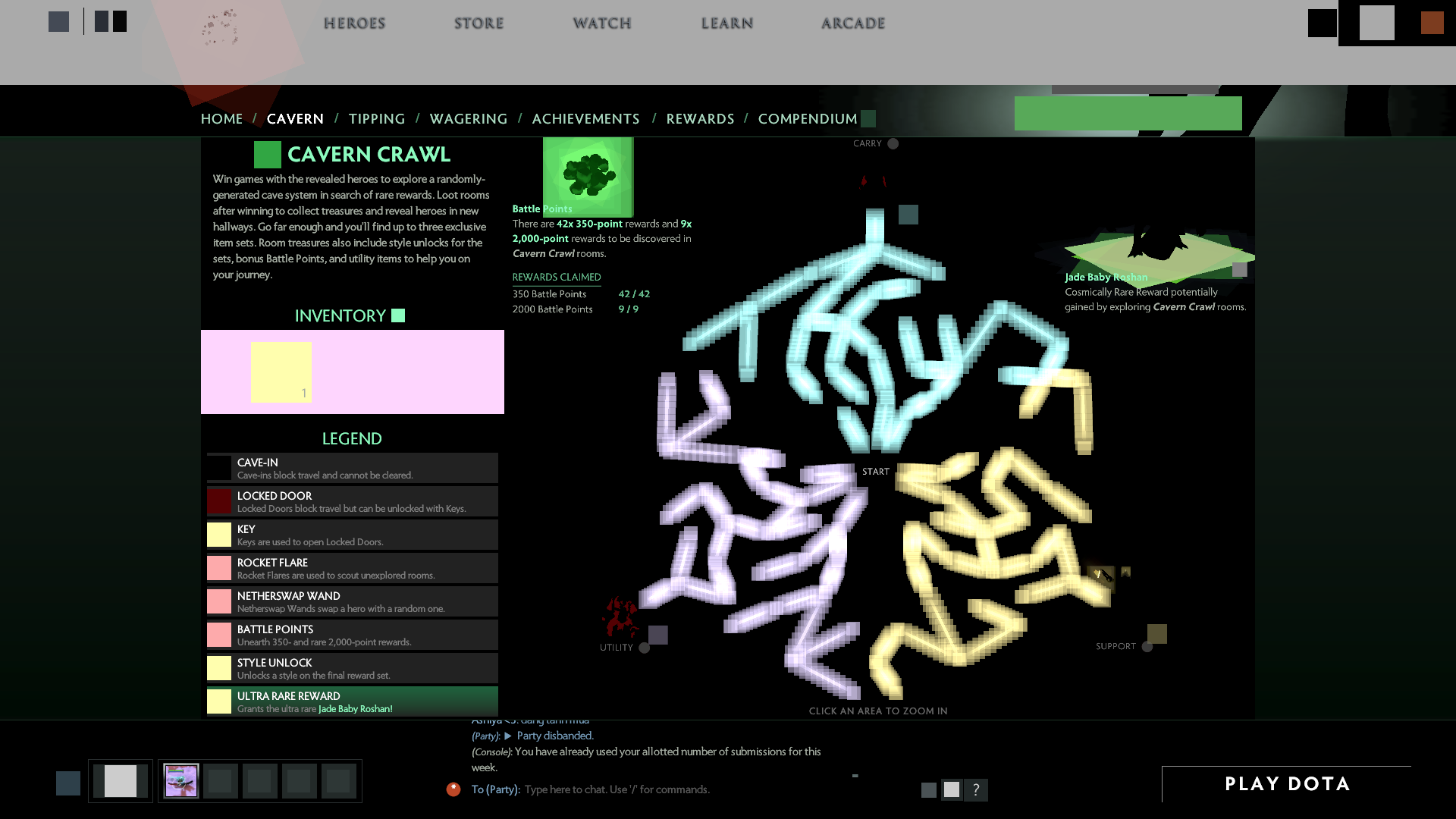Select the yellow inventory item with count 1
Viewport: 1456px width, 819px height.
(281, 372)
